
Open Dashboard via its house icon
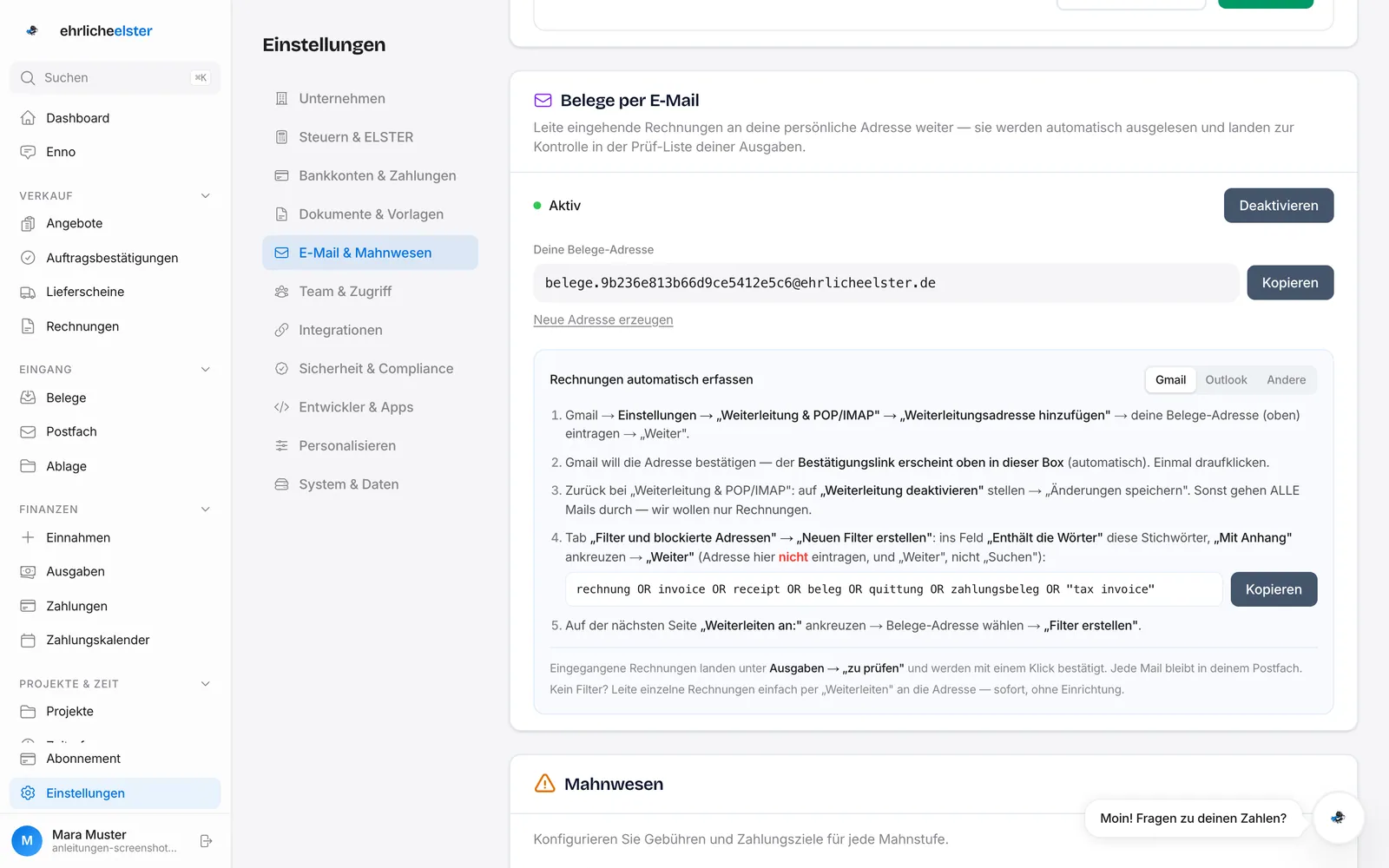pyautogui.click(x=28, y=118)
